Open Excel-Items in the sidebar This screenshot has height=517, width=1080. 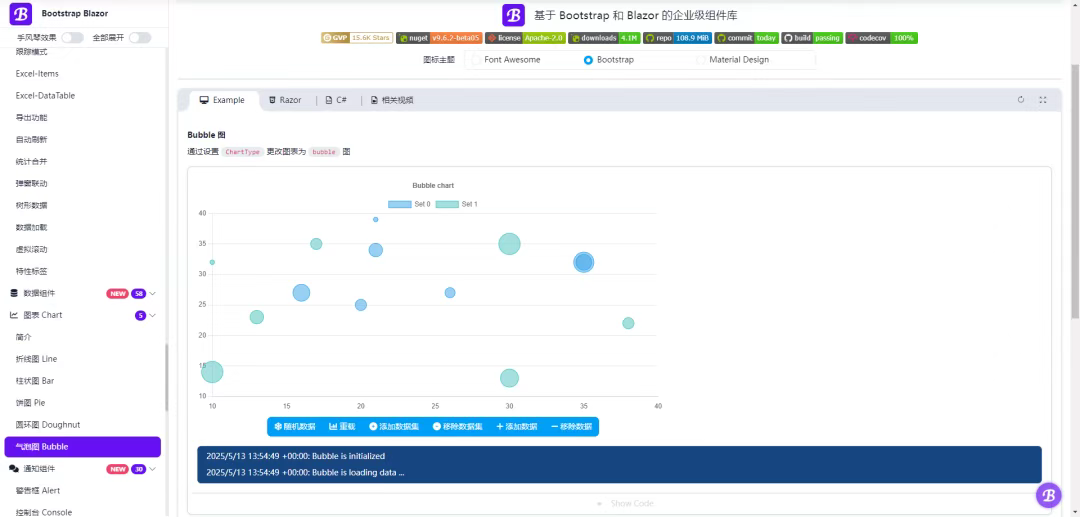(x=37, y=74)
